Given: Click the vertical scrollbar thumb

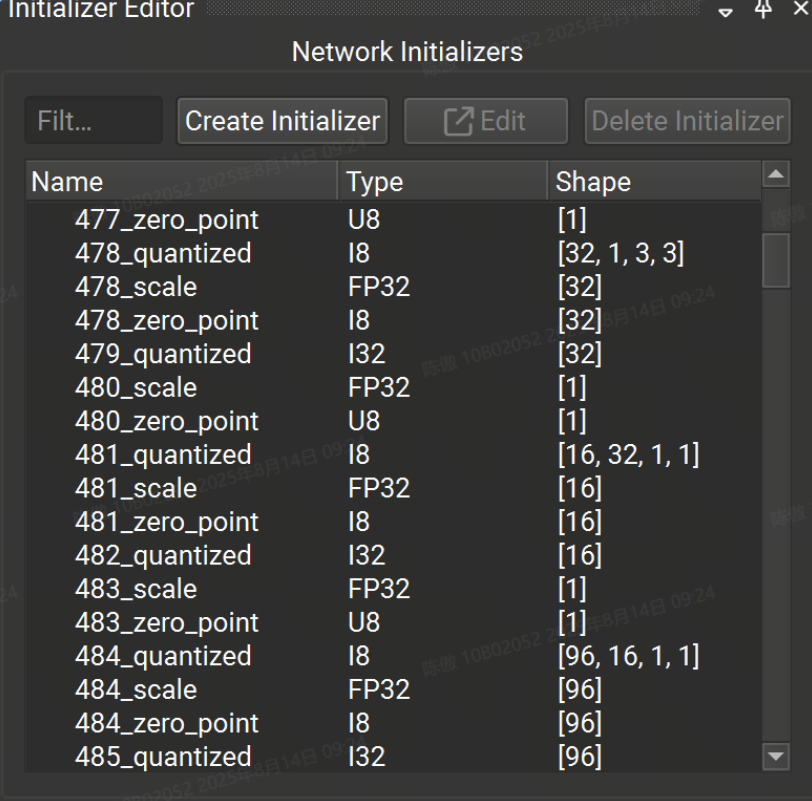Looking at the screenshot, I should (776, 260).
